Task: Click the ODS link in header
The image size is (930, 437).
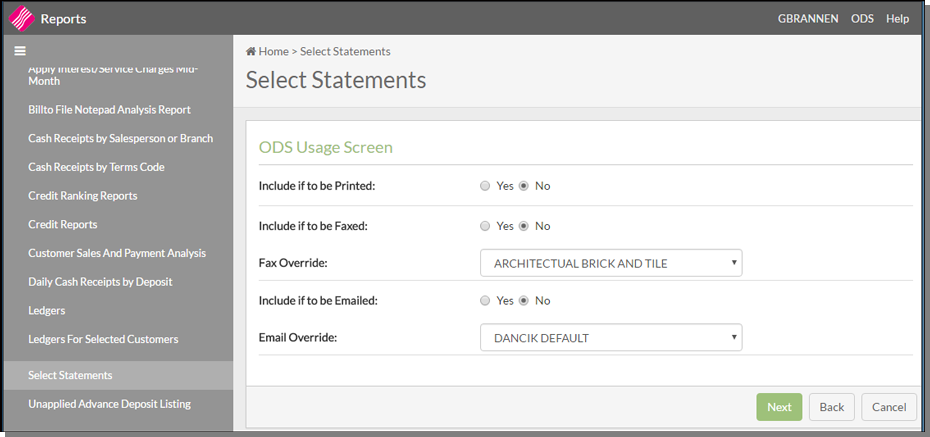Action: 862,19
